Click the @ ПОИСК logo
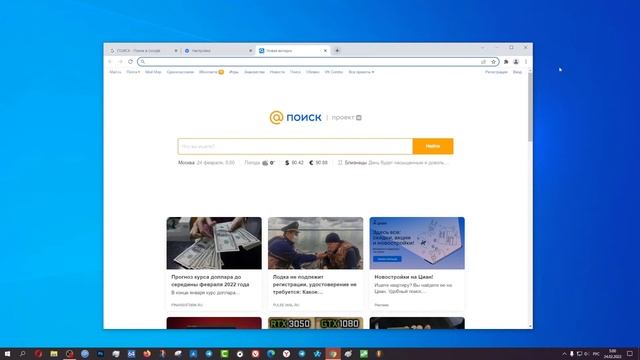 (x=296, y=118)
